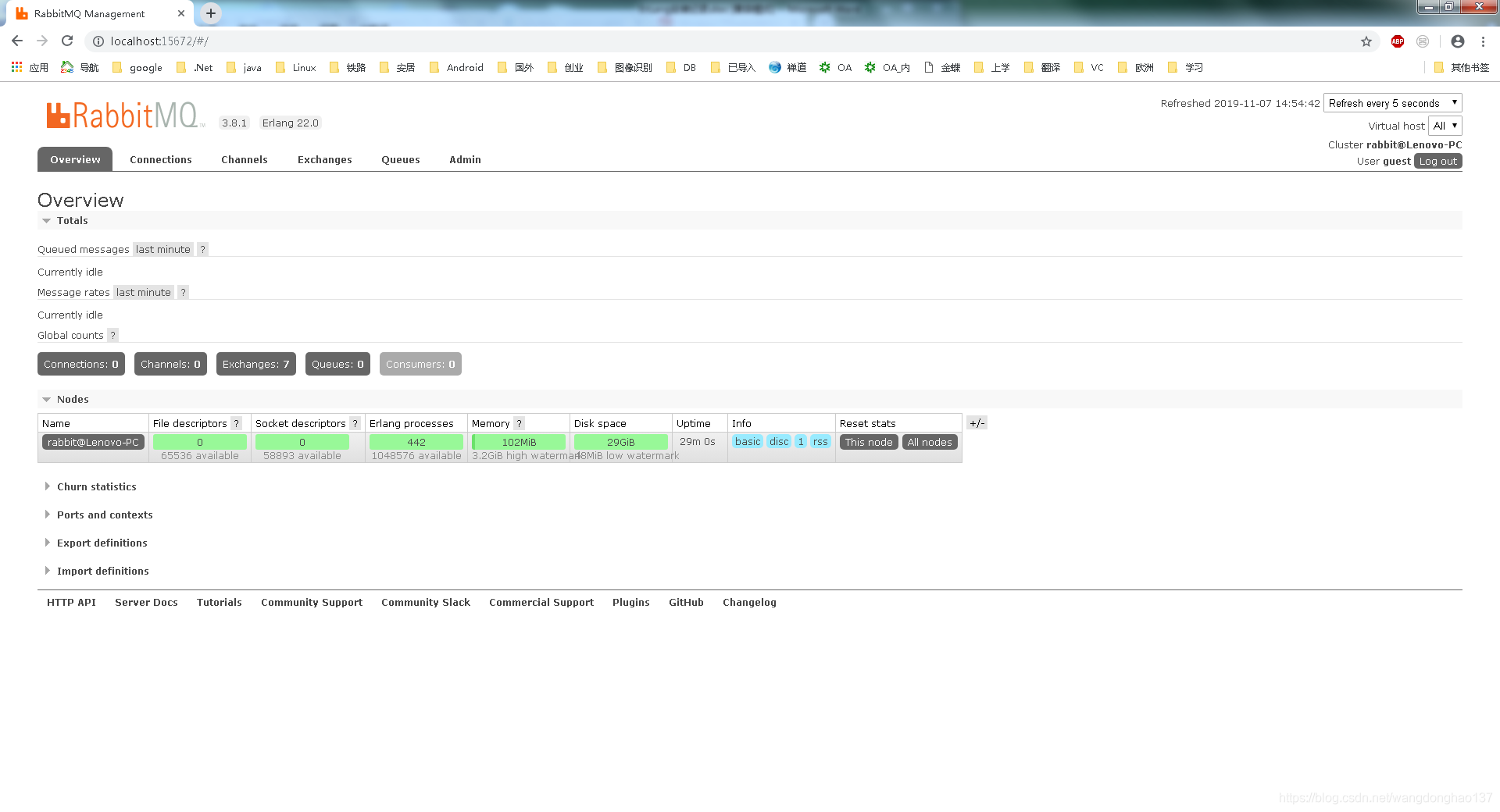Change Queued messages last minute range
Screen dimensions: 1500x812
click(x=162, y=249)
